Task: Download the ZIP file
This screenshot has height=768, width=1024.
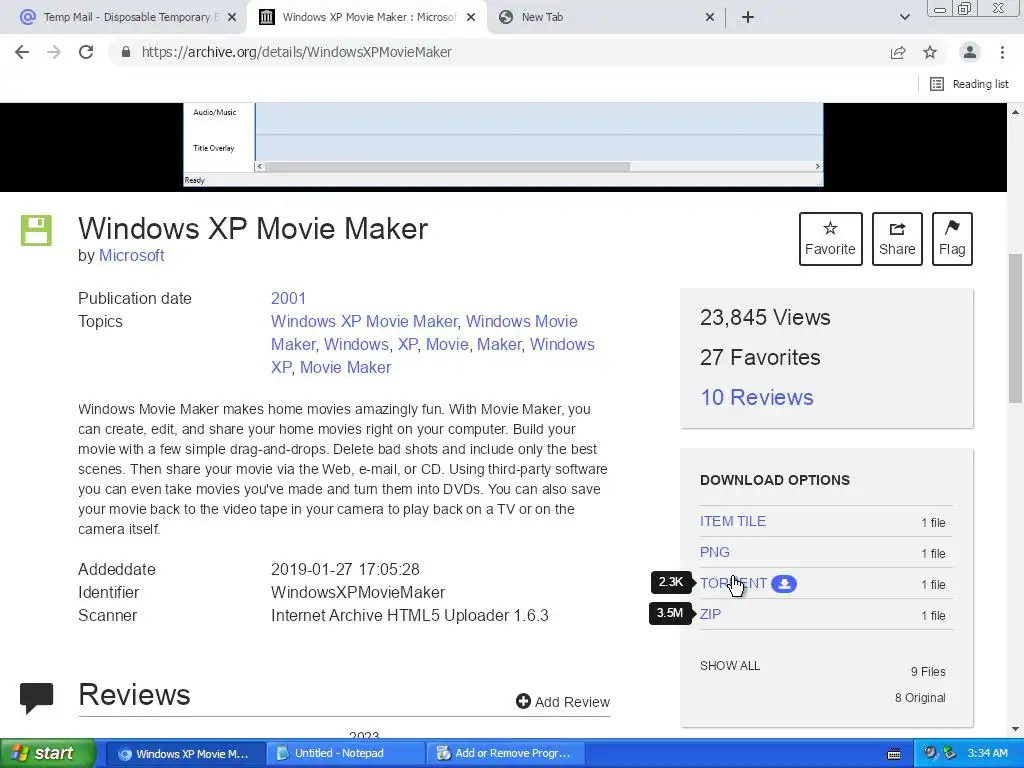Action: (711, 614)
